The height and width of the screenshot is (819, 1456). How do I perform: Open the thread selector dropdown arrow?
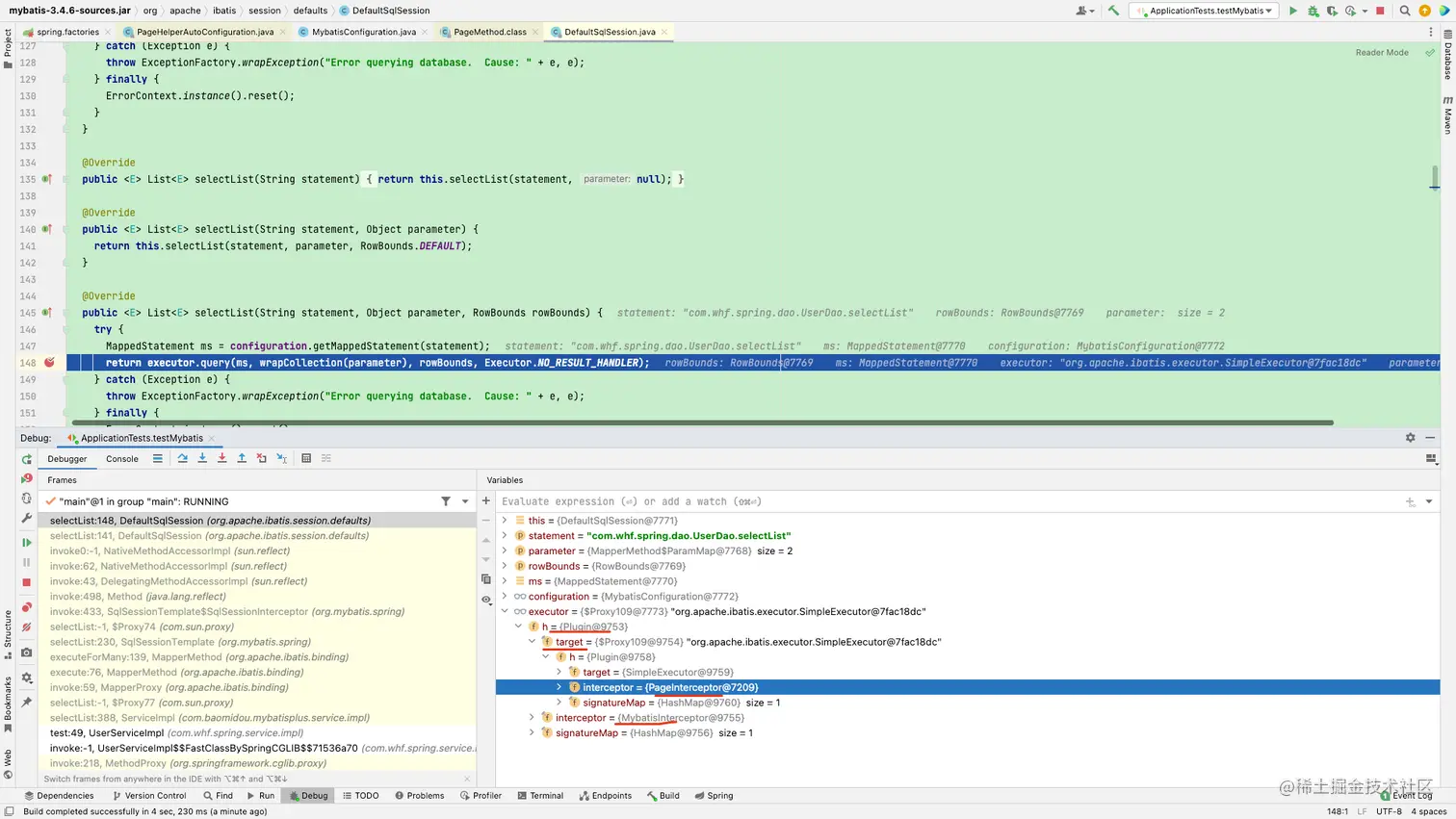tap(465, 501)
